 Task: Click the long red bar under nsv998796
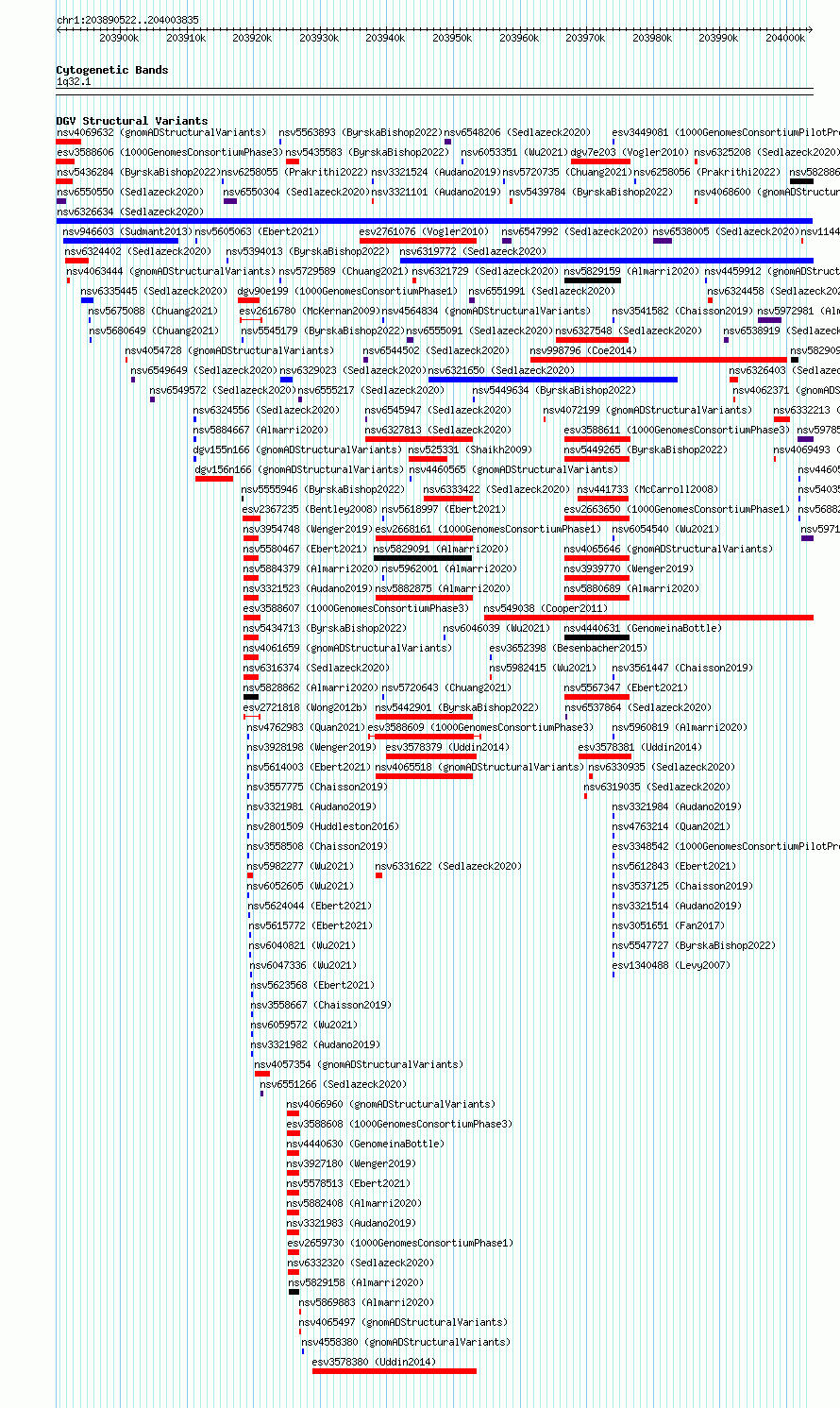pyautogui.click(x=659, y=360)
